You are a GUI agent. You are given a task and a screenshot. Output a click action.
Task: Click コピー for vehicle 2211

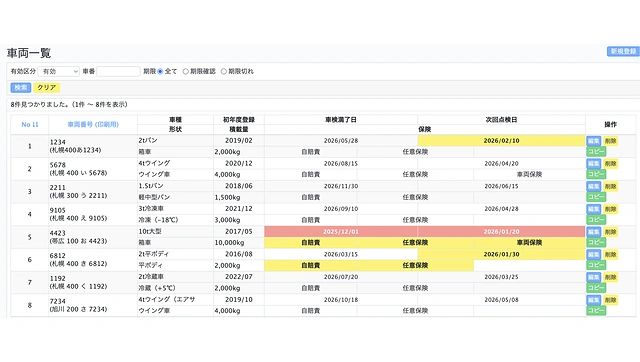tap(596, 197)
